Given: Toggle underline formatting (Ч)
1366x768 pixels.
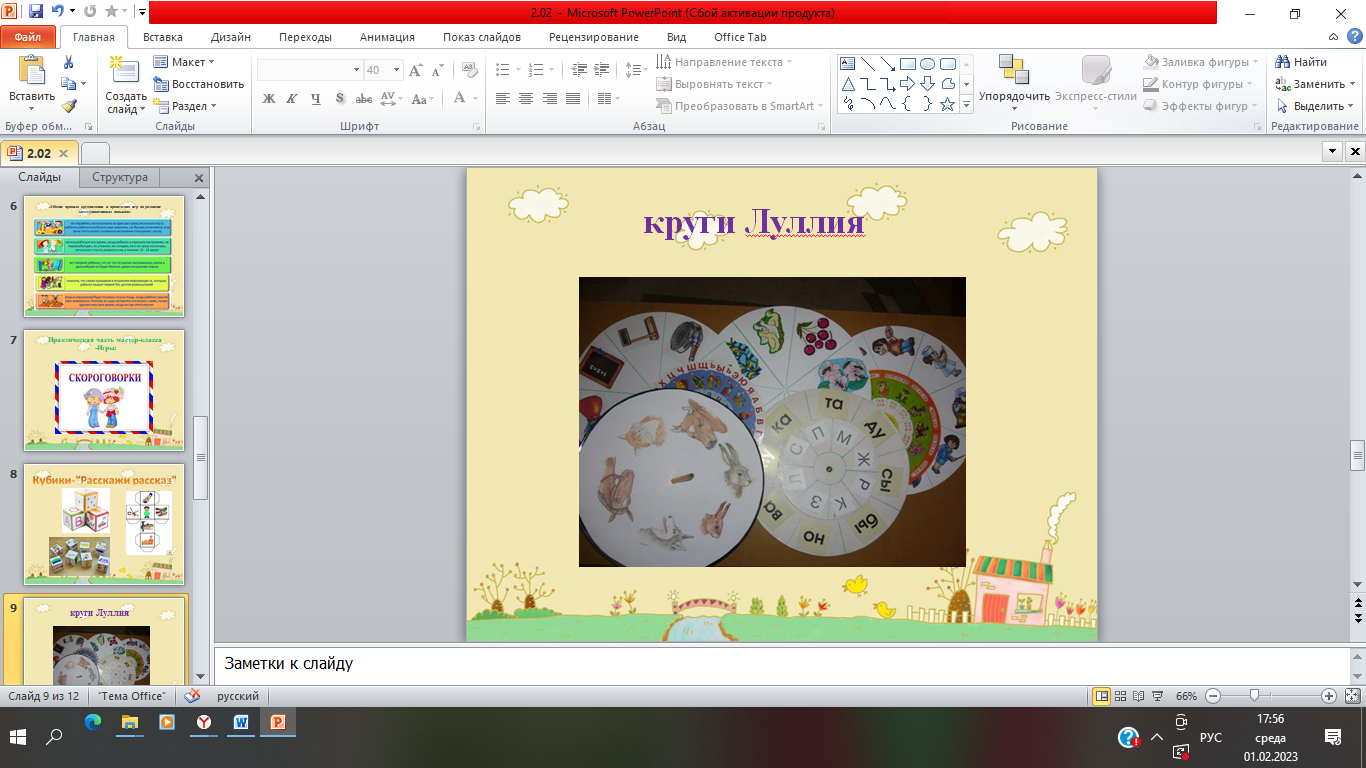Looking at the screenshot, I should click(316, 98).
